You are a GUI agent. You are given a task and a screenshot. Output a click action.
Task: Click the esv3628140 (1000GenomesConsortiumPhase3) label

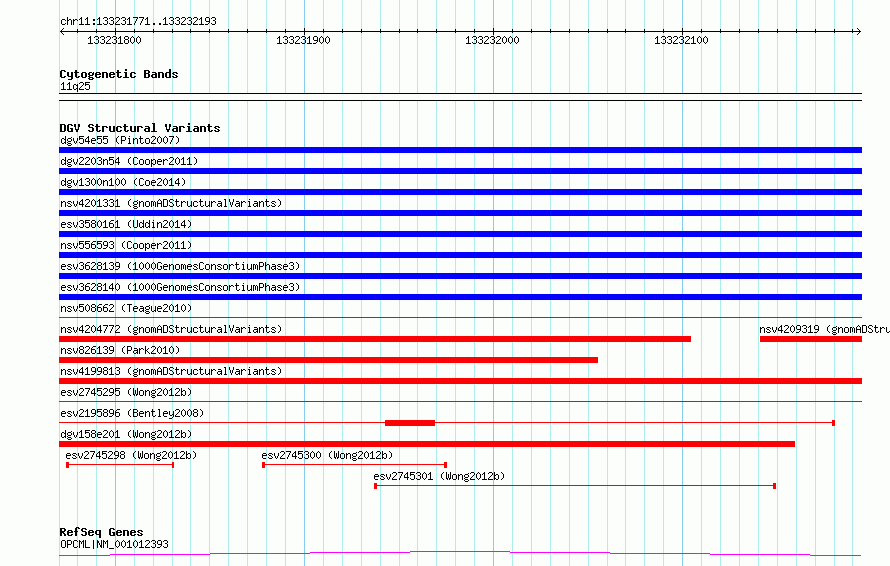click(180, 287)
